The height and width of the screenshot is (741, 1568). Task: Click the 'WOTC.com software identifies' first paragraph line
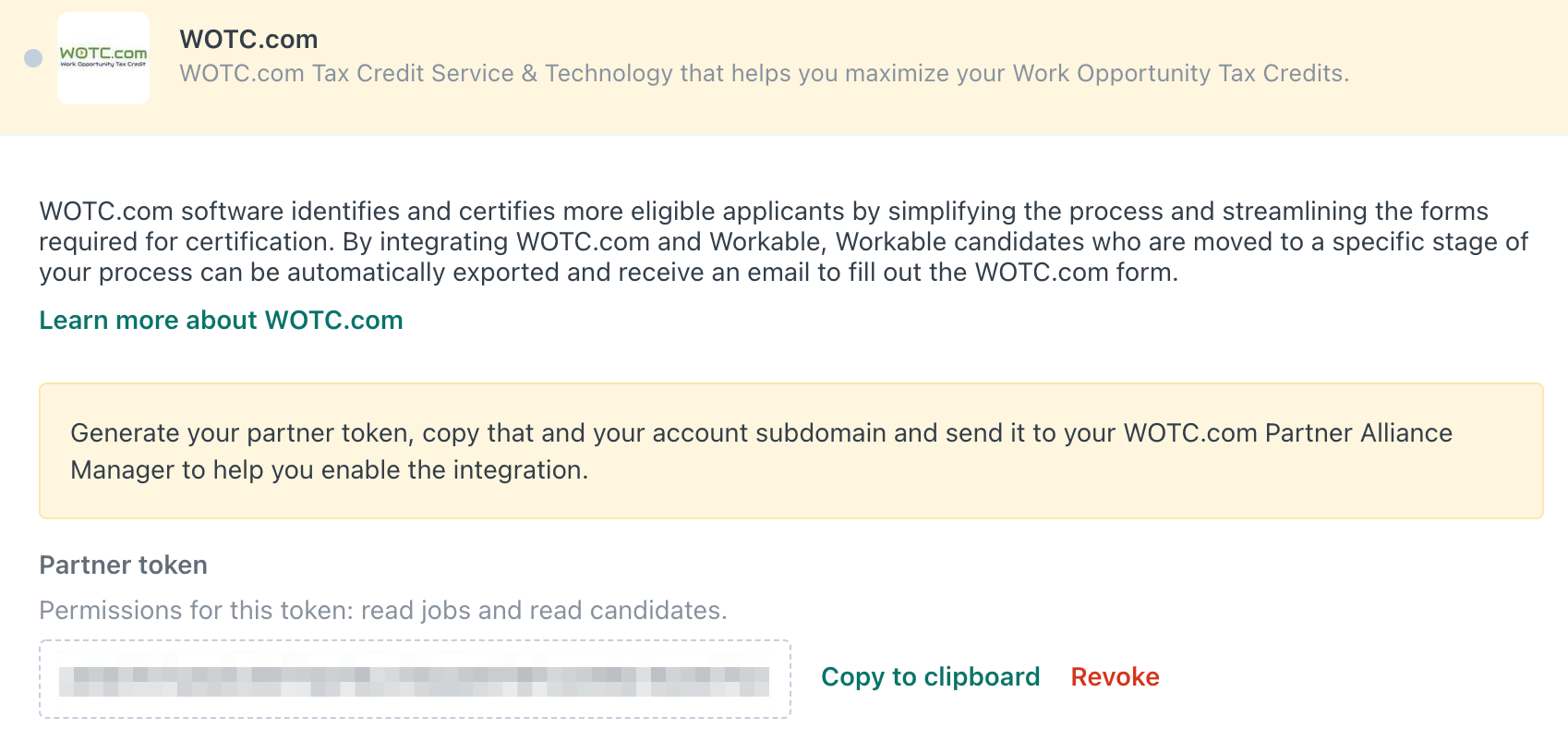[x=764, y=211]
